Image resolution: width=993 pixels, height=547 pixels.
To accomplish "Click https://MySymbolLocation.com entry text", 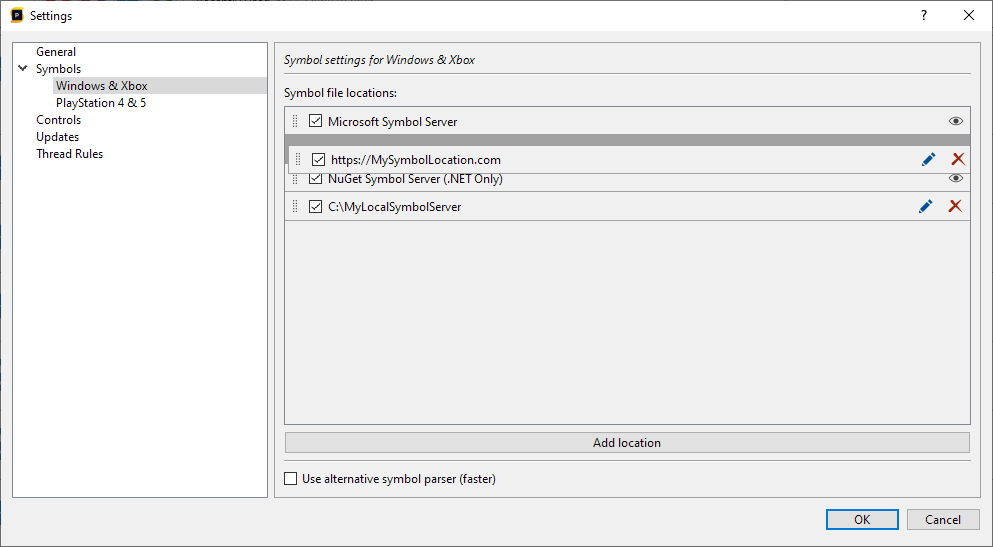I will 415,160.
